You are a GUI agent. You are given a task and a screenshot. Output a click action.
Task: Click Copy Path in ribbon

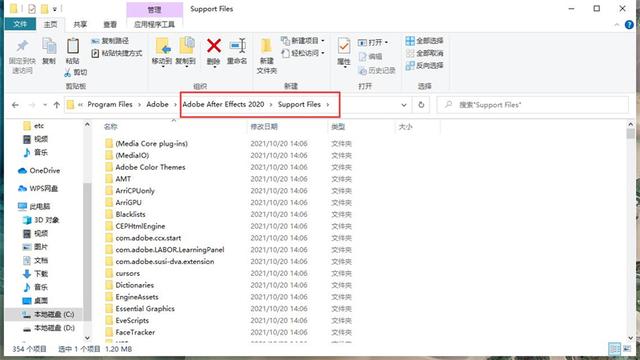point(110,41)
